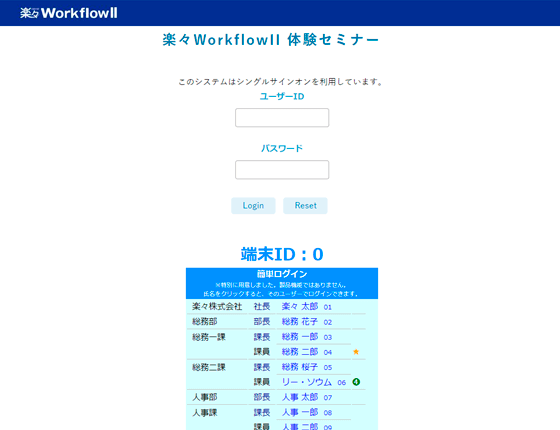Click the 人事部 department cell
The width and height of the screenshot is (560, 430).
tap(204, 397)
